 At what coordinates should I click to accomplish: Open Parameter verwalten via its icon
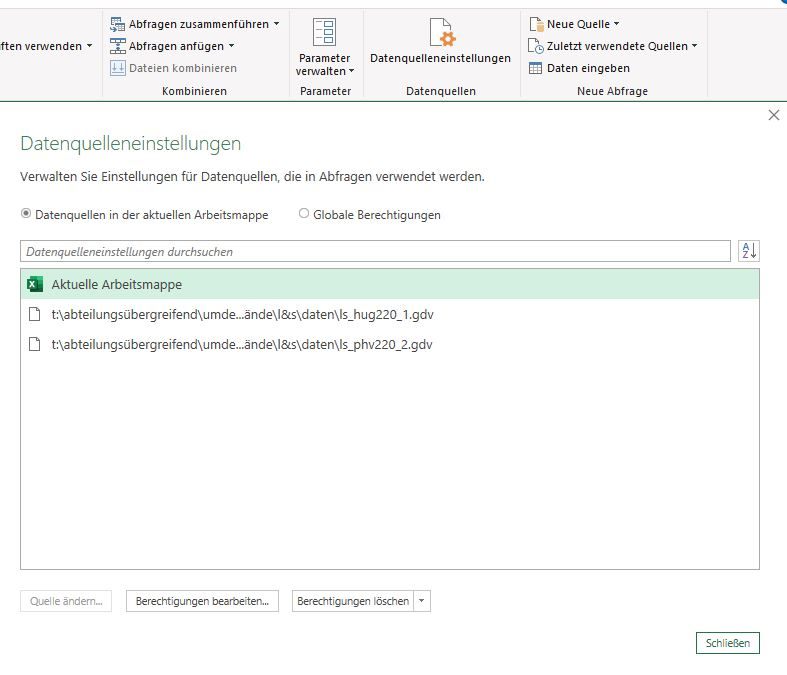pos(324,32)
